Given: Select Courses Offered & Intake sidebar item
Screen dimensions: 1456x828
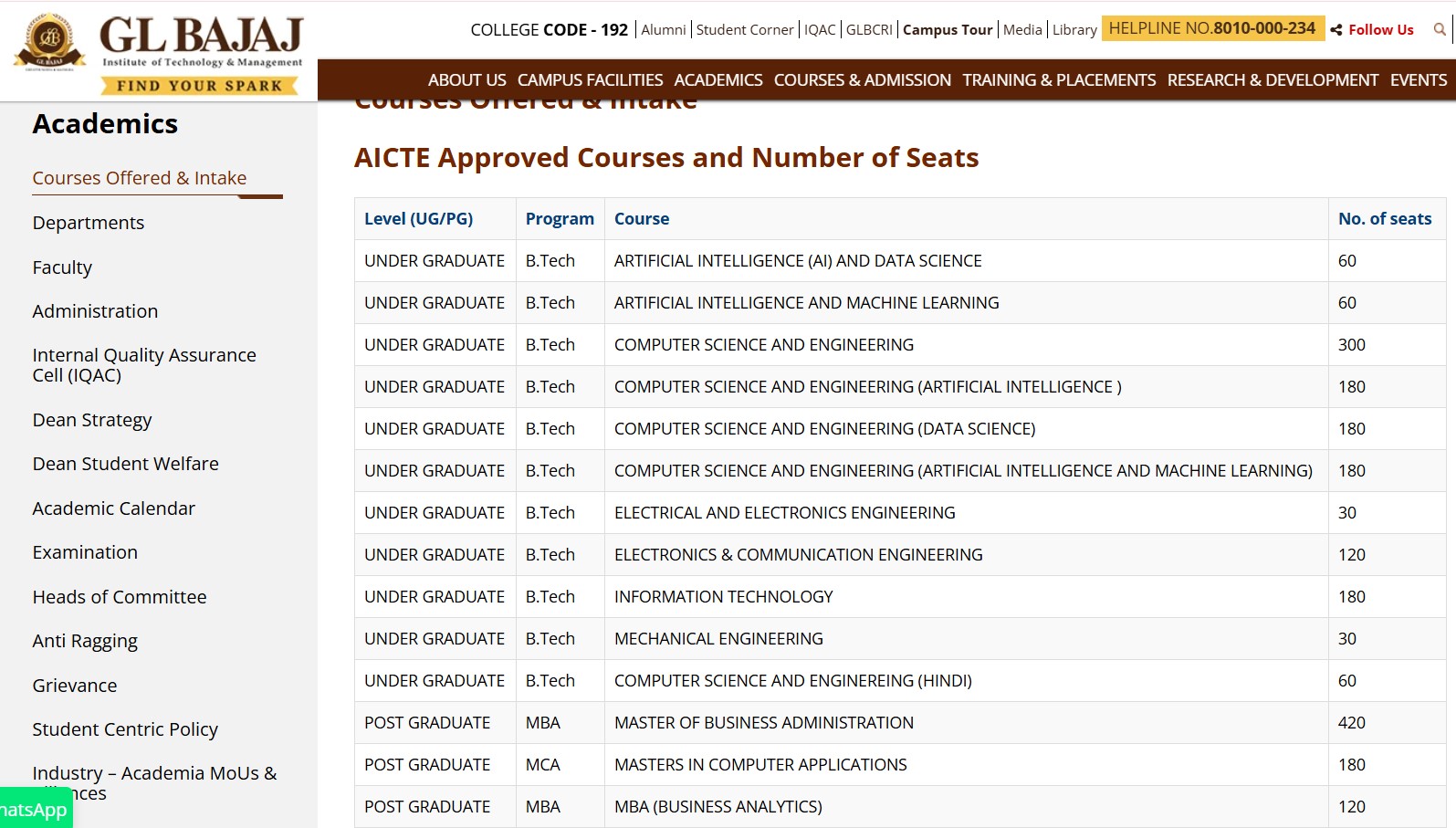Looking at the screenshot, I should pyautogui.click(x=140, y=178).
